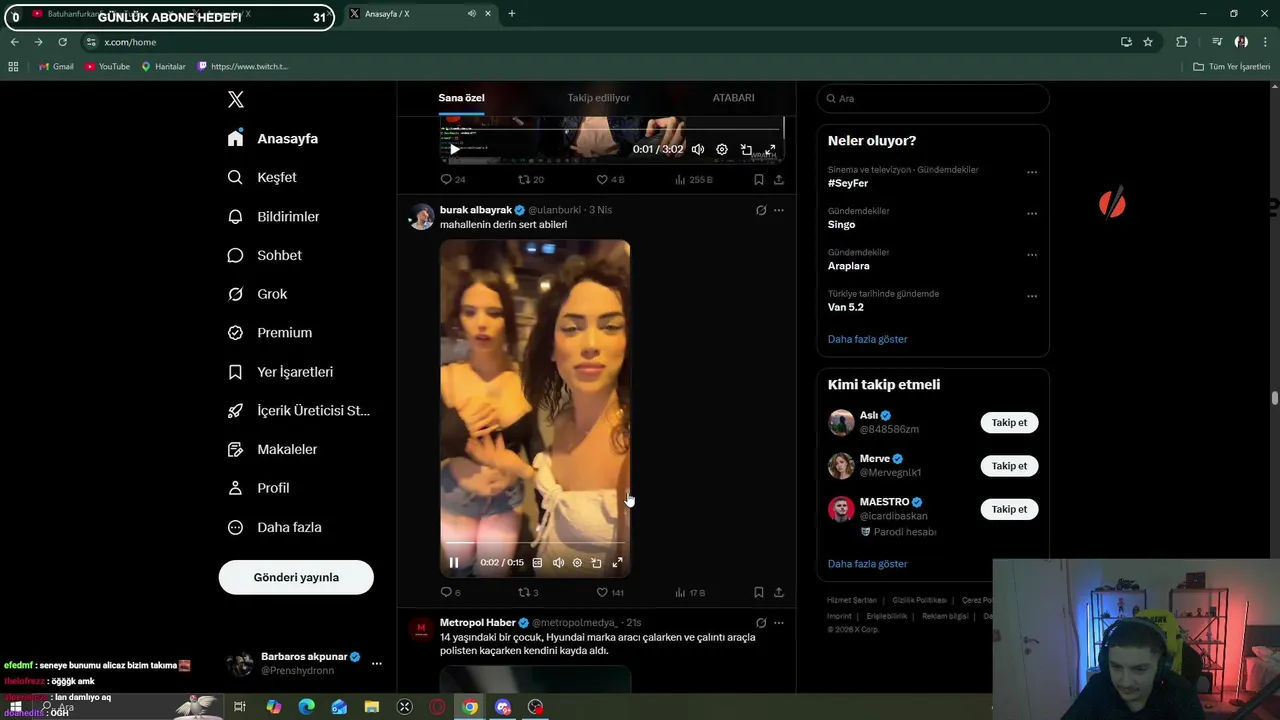Viewport: 1280px width, 720px height.
Task: Open Metropol Haber profile name
Action: pos(478,623)
